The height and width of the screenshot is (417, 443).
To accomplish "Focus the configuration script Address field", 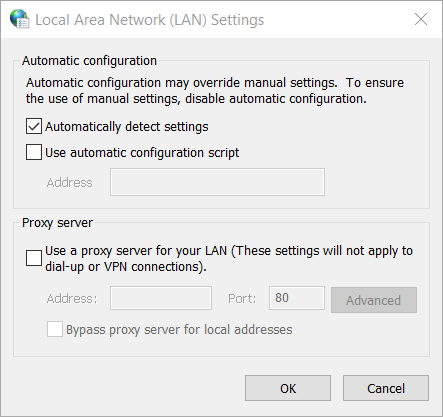I will coord(217,182).
